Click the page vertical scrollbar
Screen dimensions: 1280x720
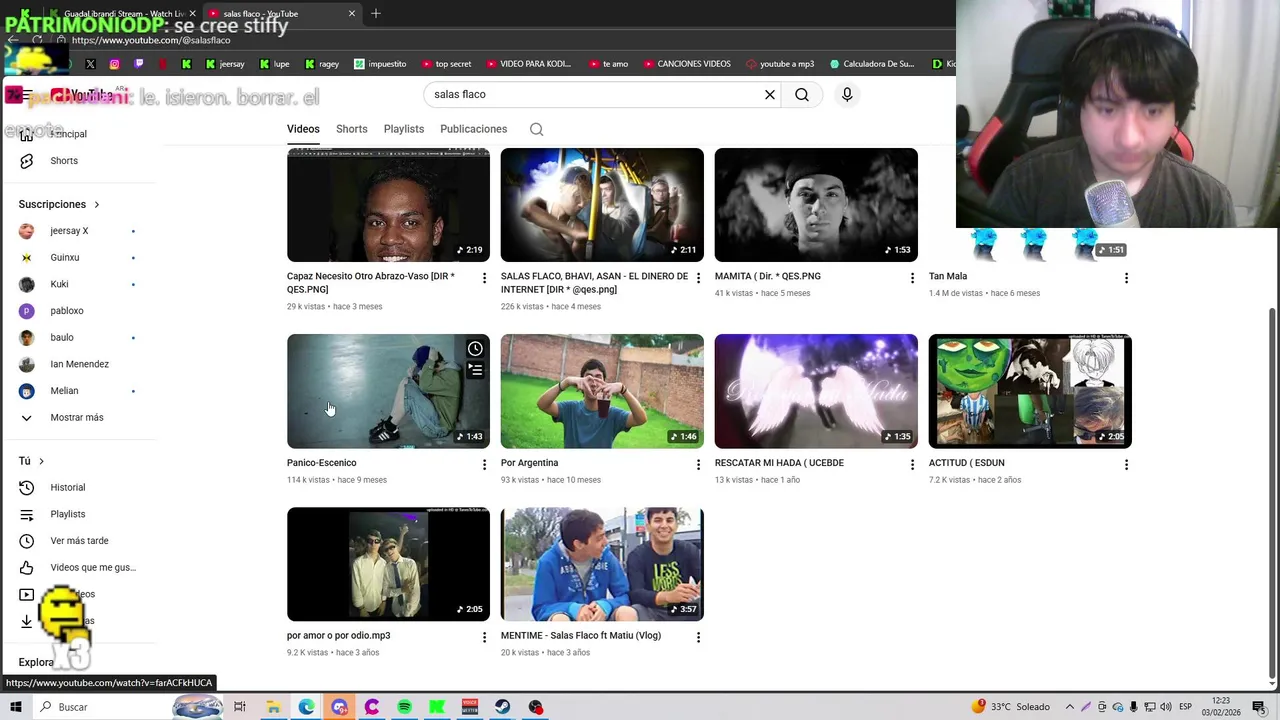1272,495
